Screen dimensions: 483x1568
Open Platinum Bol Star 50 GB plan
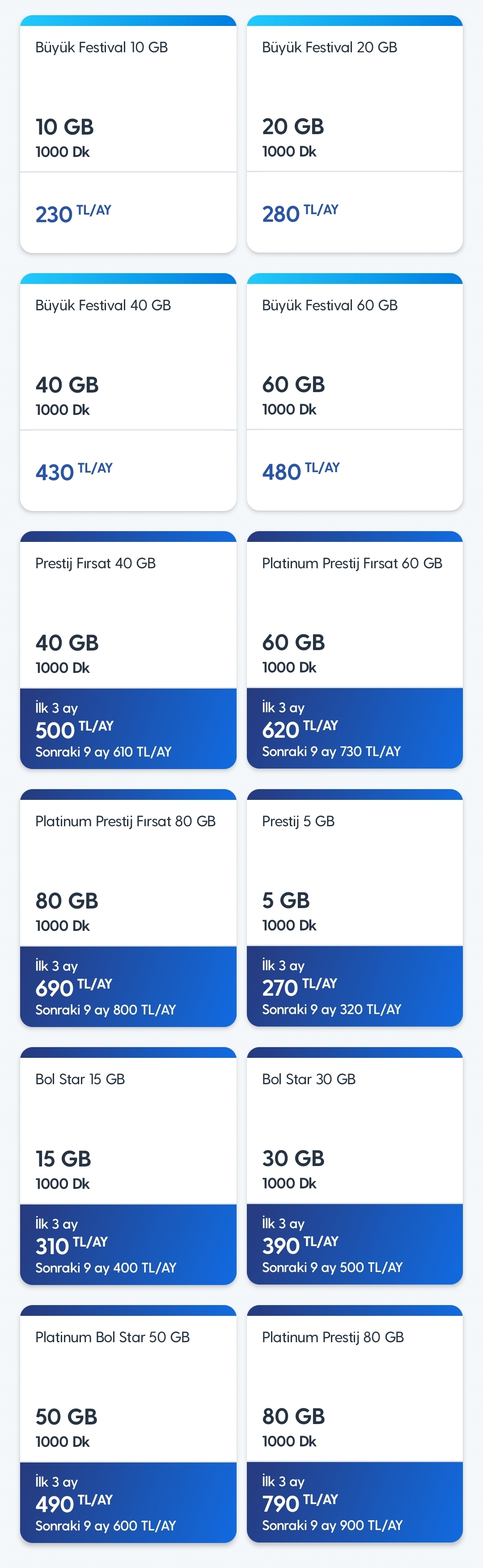[x=128, y=1424]
